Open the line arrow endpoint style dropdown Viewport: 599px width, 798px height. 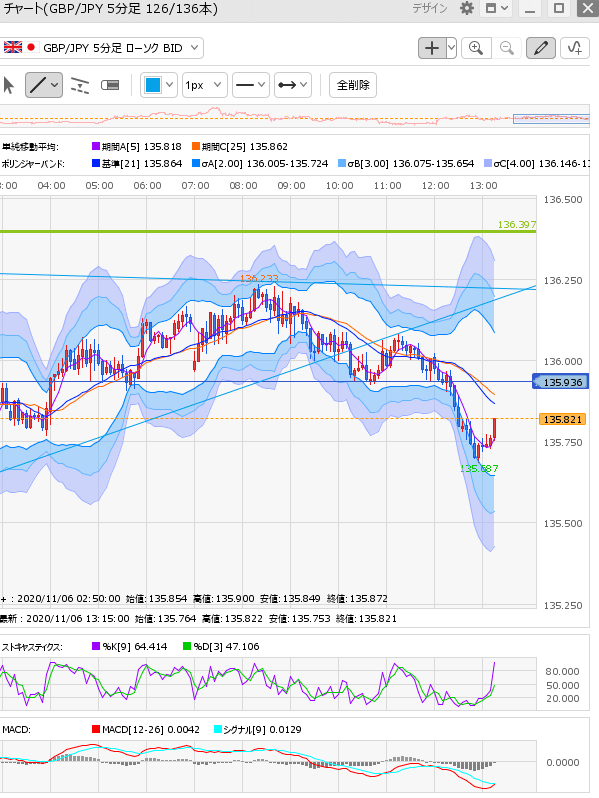tap(293, 85)
